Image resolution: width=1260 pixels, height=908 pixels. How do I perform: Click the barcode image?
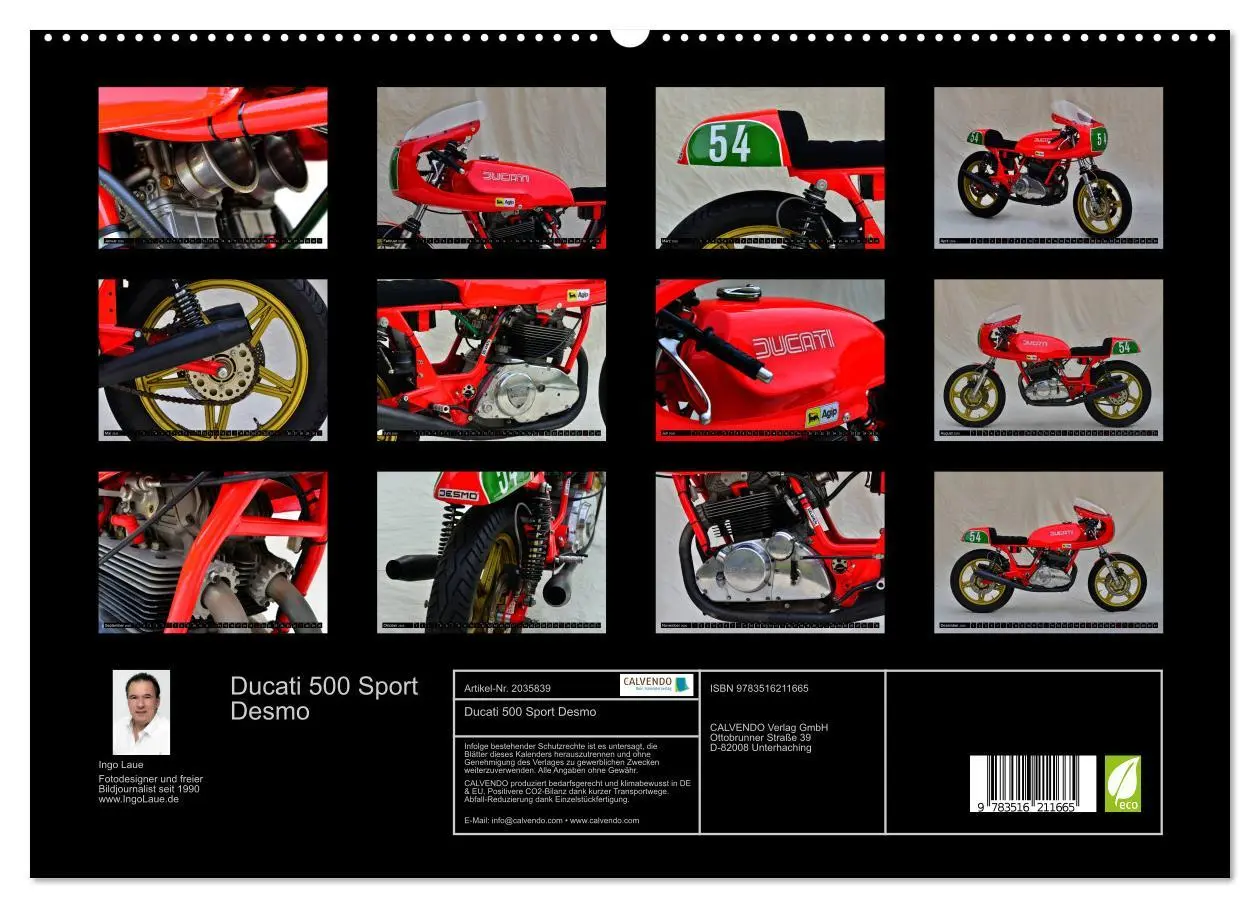pyautogui.click(x=1033, y=783)
